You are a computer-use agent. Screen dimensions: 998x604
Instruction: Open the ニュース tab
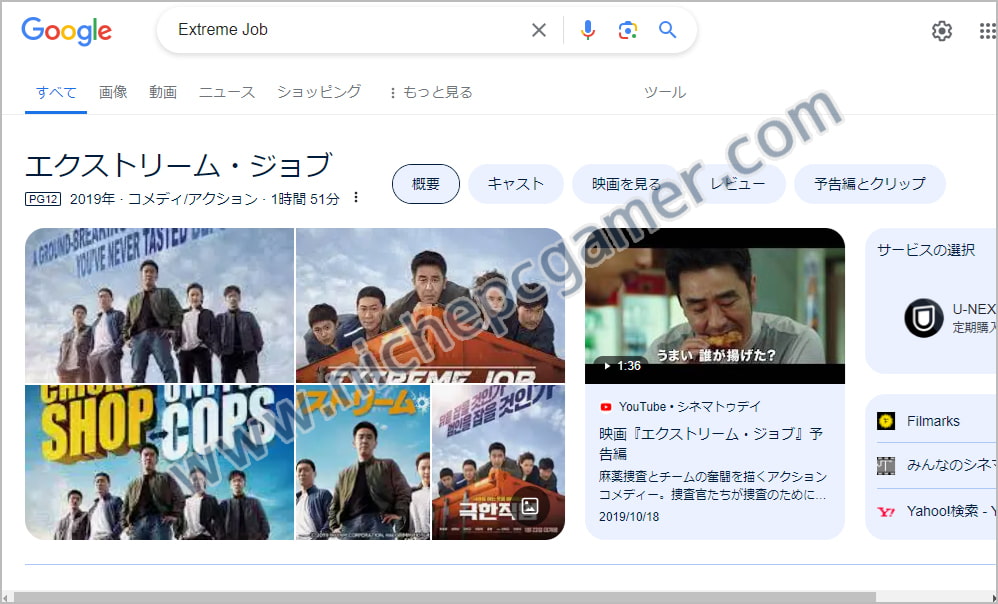click(227, 92)
